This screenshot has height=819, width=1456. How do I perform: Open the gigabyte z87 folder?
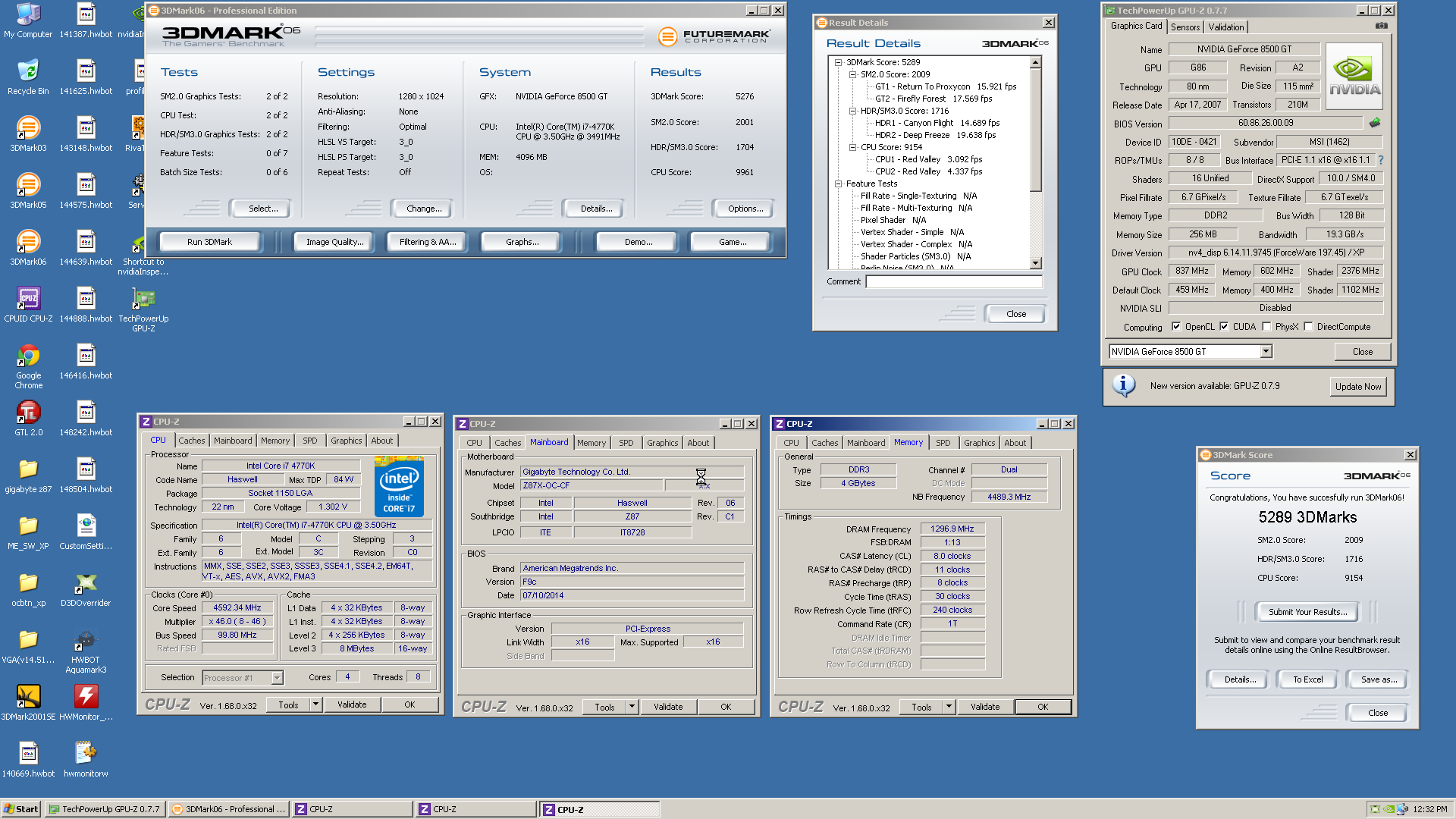pyautogui.click(x=28, y=475)
